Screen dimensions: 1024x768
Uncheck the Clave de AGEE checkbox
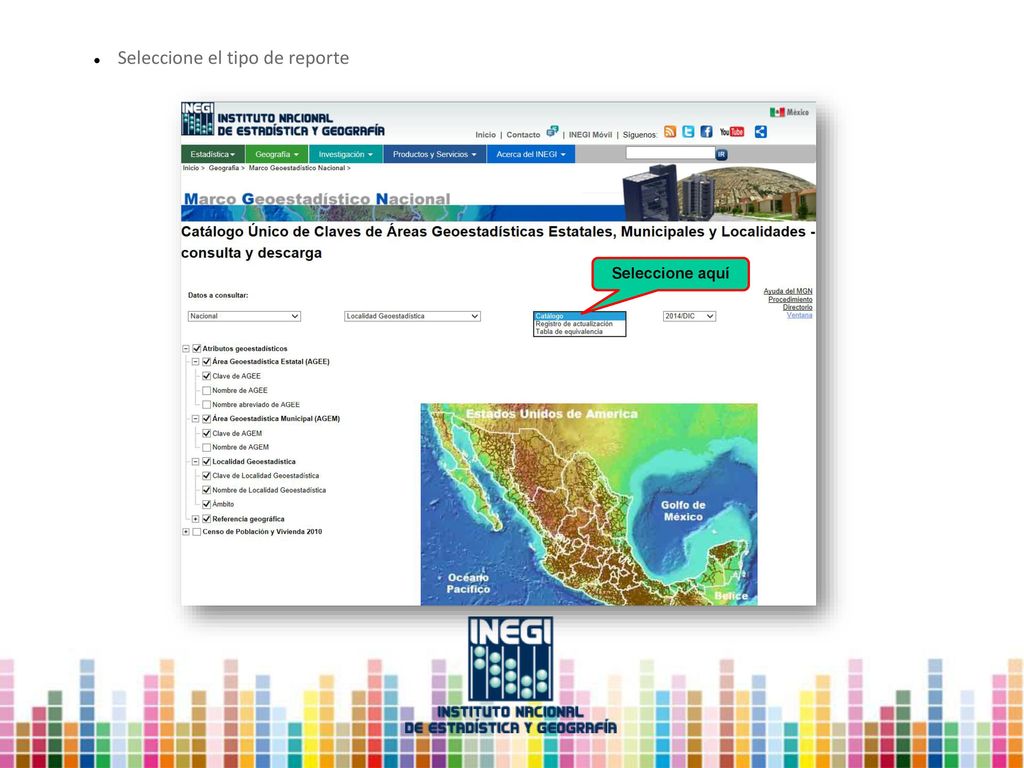[x=206, y=376]
